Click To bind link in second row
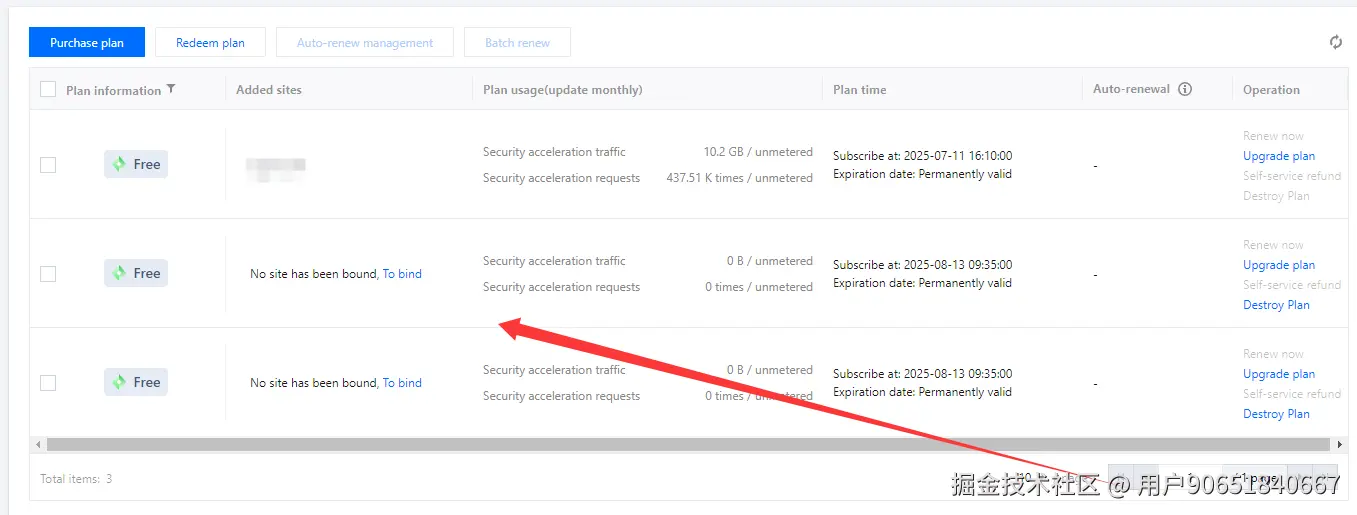Screen dimensions: 1357x515 (x=402, y=274)
